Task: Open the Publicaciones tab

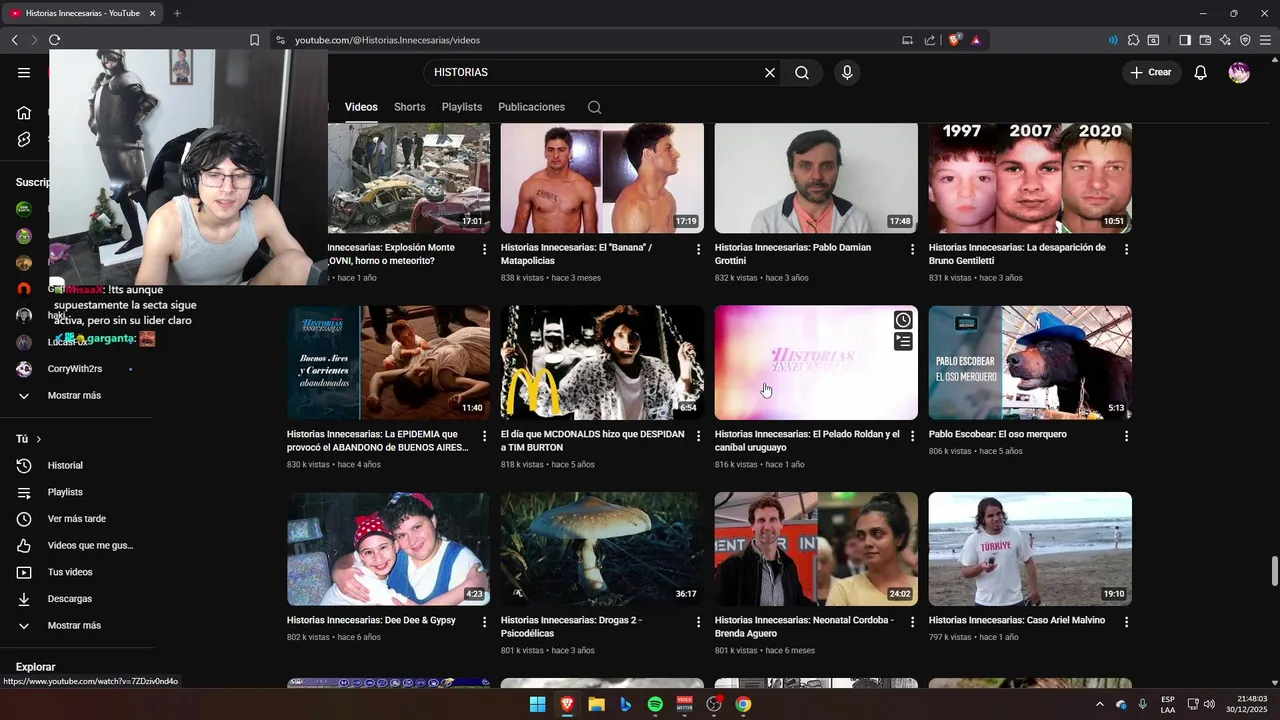Action: pos(531,107)
